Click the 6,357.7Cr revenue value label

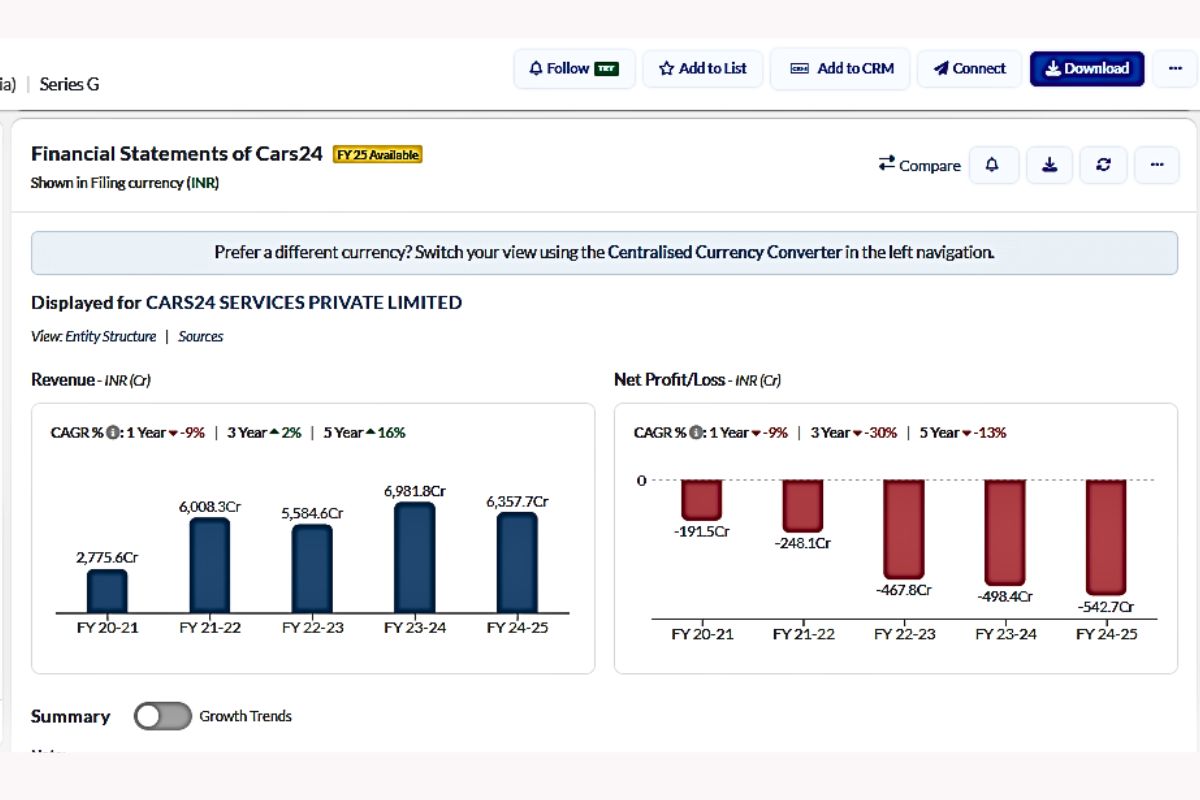point(517,501)
